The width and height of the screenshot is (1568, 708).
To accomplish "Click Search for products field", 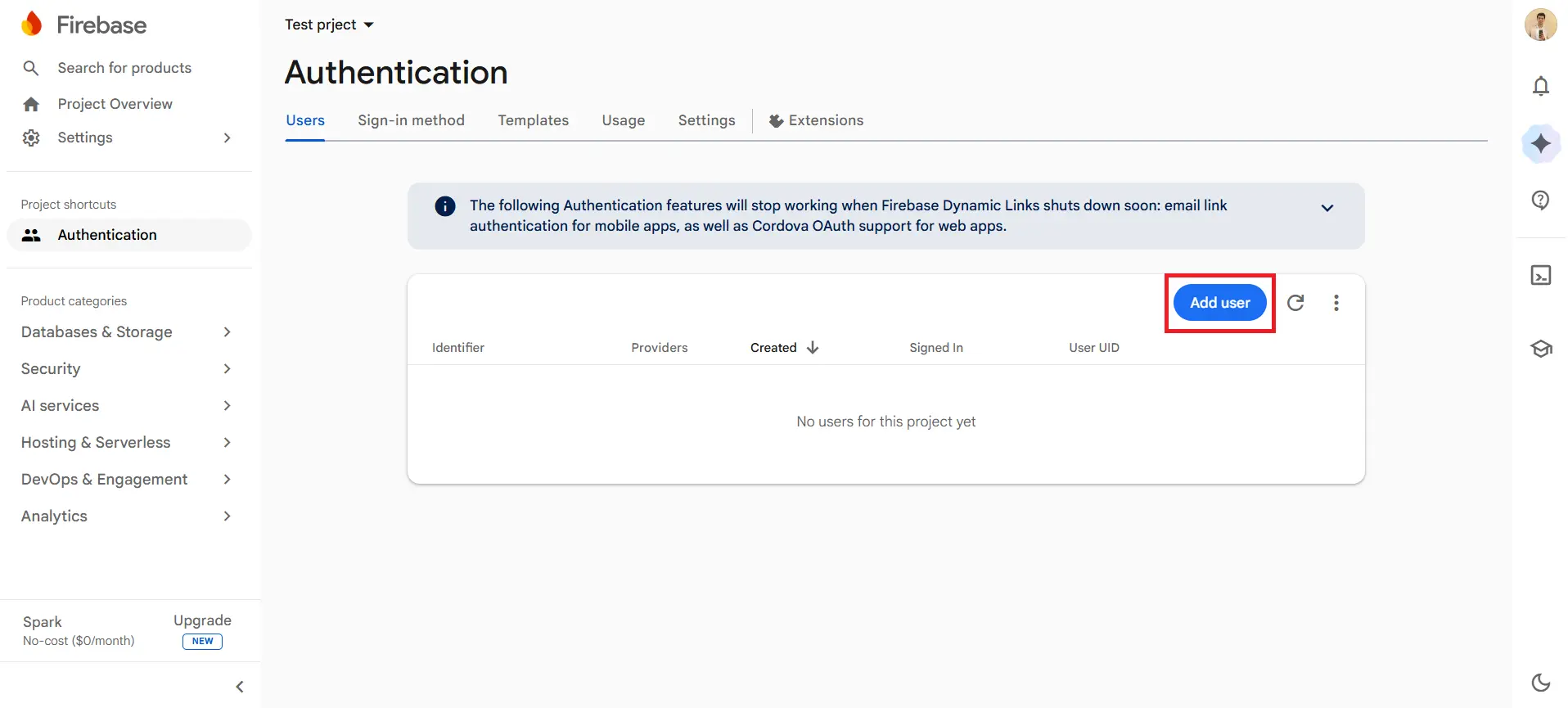I will [x=124, y=68].
